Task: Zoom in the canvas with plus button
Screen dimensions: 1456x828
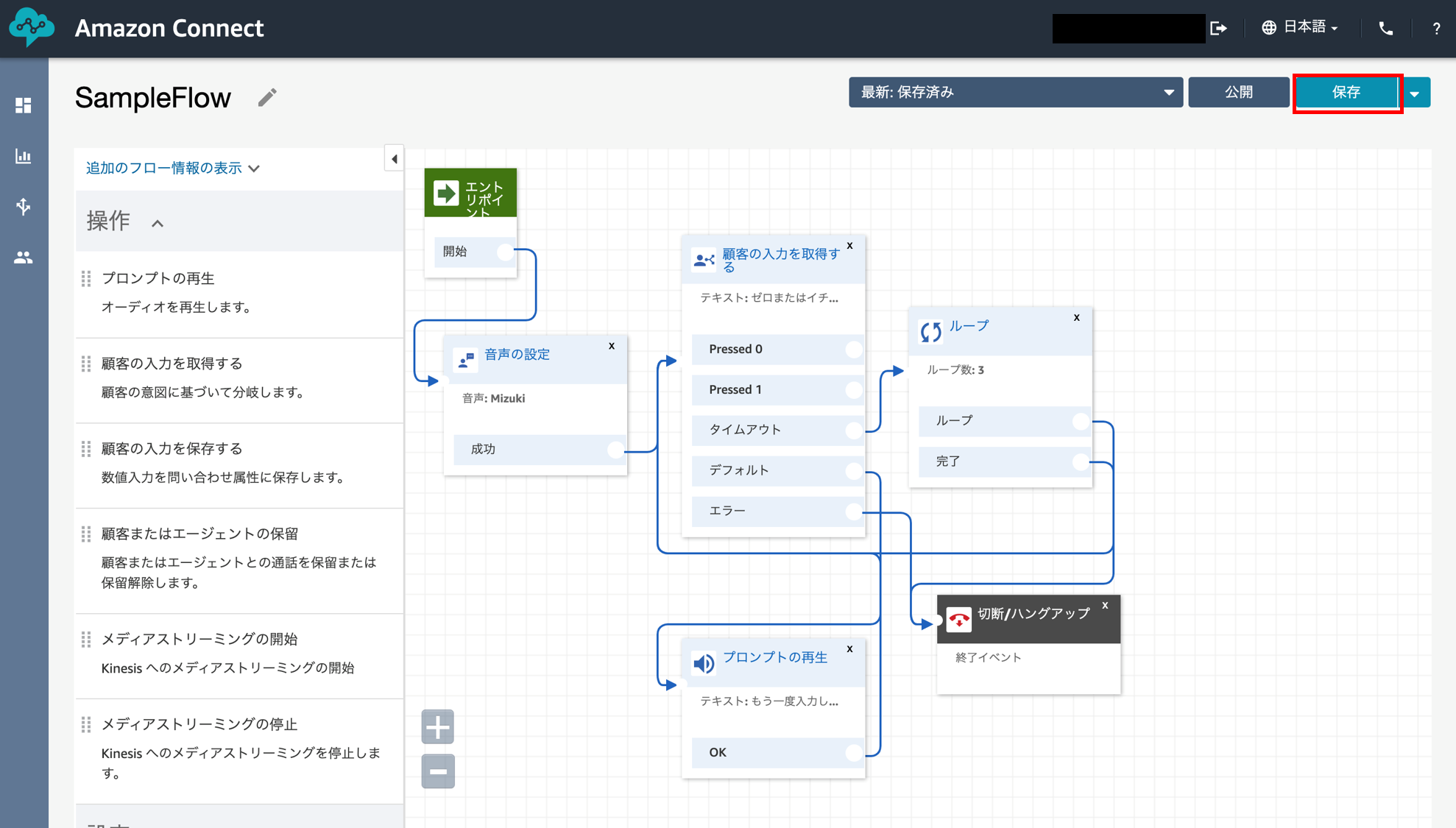Action: pos(438,727)
